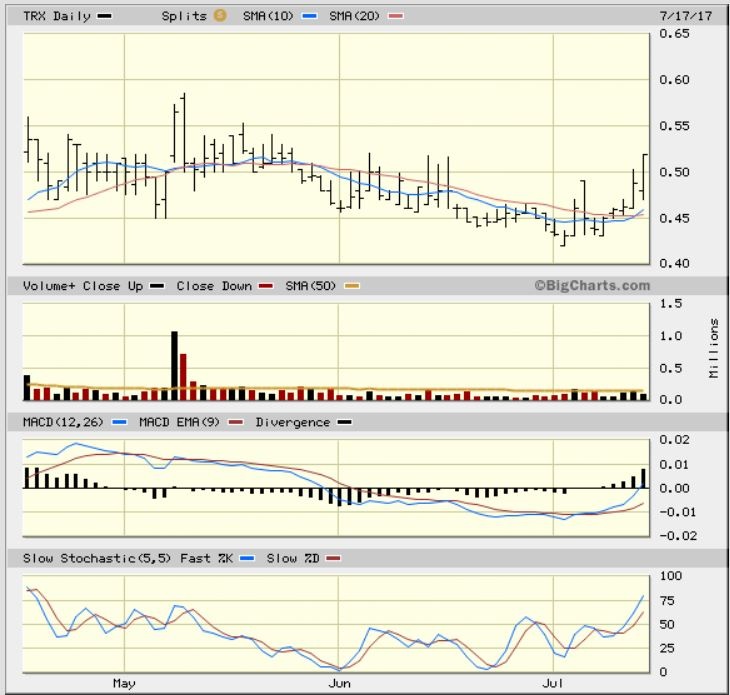The width and height of the screenshot is (730, 695).
Task: Click the Millions volume axis label
Action: pos(714,348)
